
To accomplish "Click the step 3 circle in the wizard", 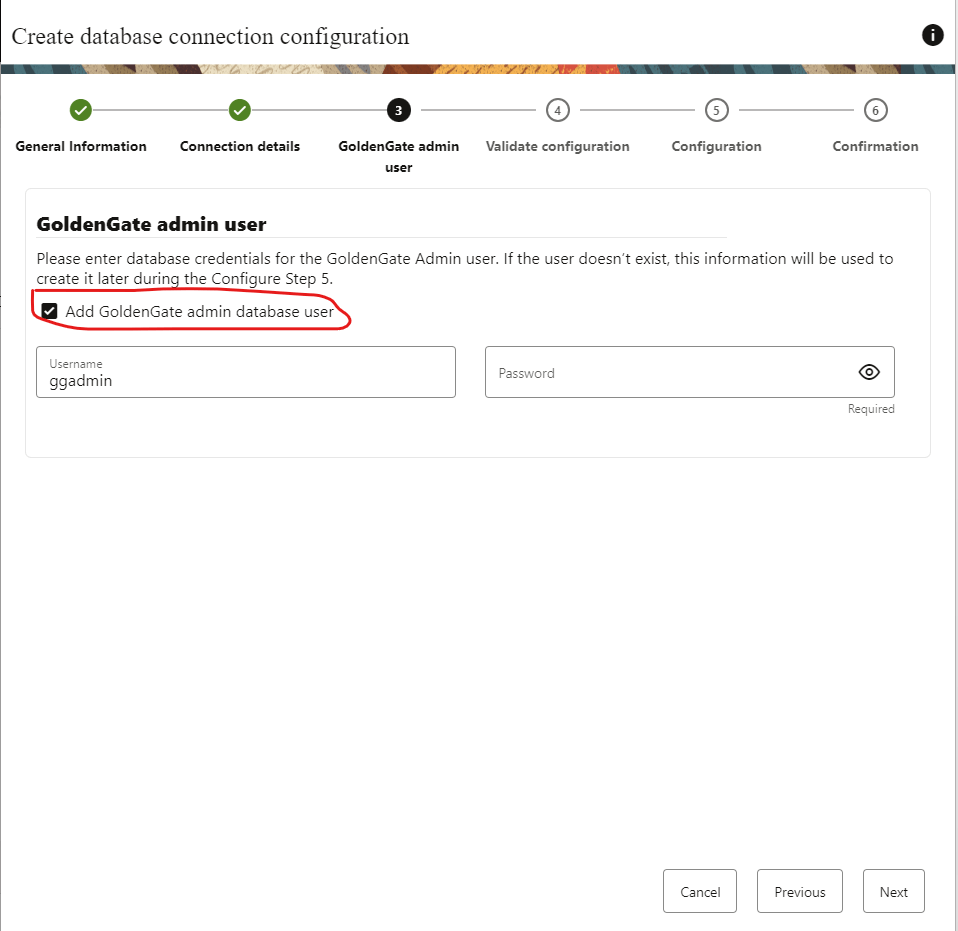I will click(398, 110).
